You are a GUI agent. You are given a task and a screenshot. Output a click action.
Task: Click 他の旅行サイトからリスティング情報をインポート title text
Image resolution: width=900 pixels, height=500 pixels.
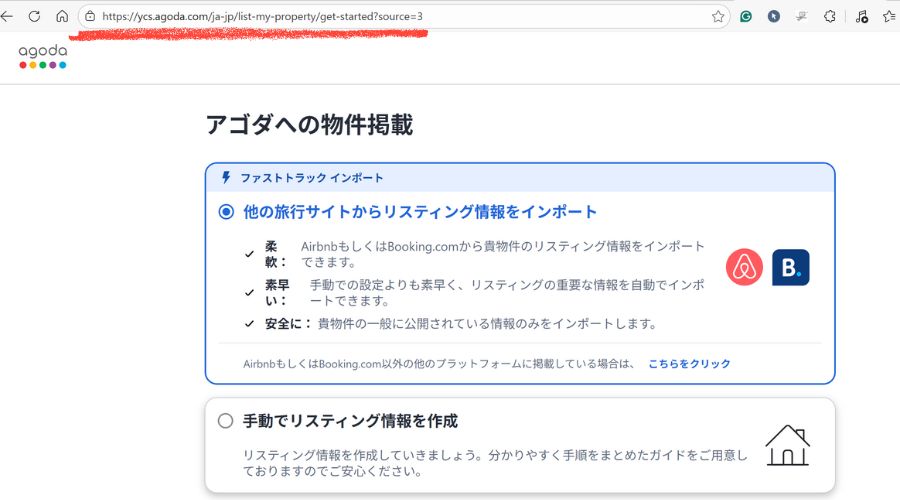click(420, 212)
